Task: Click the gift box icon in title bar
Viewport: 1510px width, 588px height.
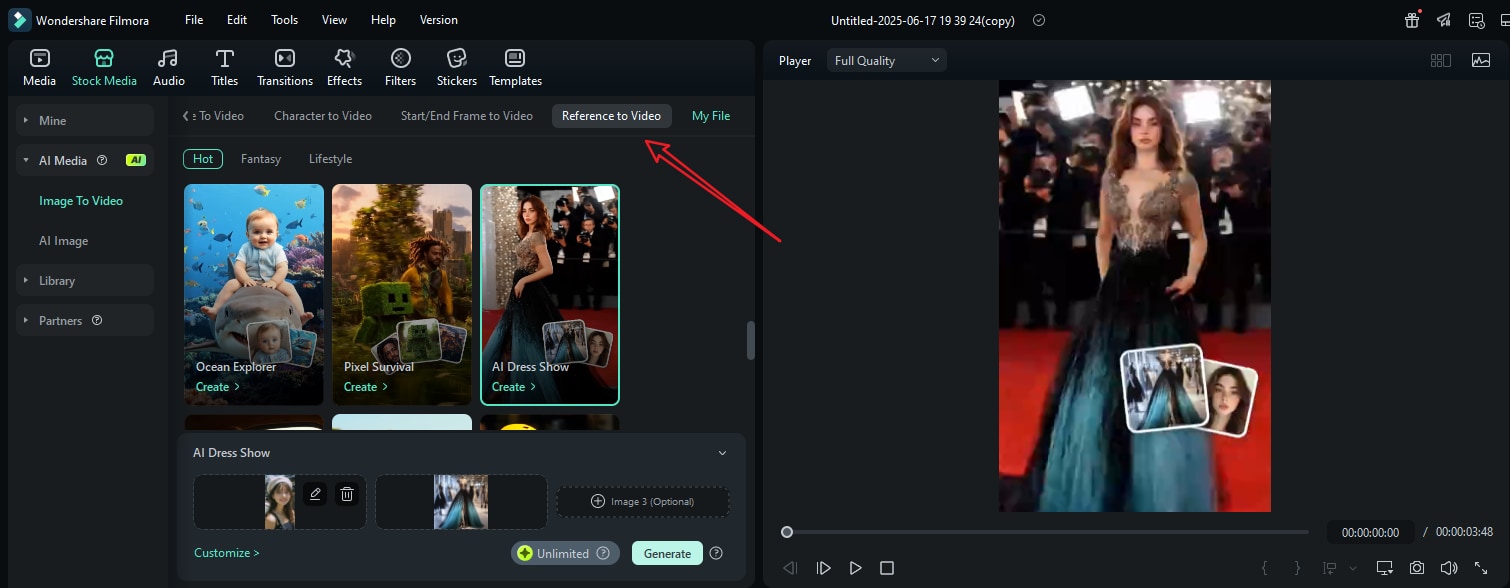Action: (x=1411, y=20)
